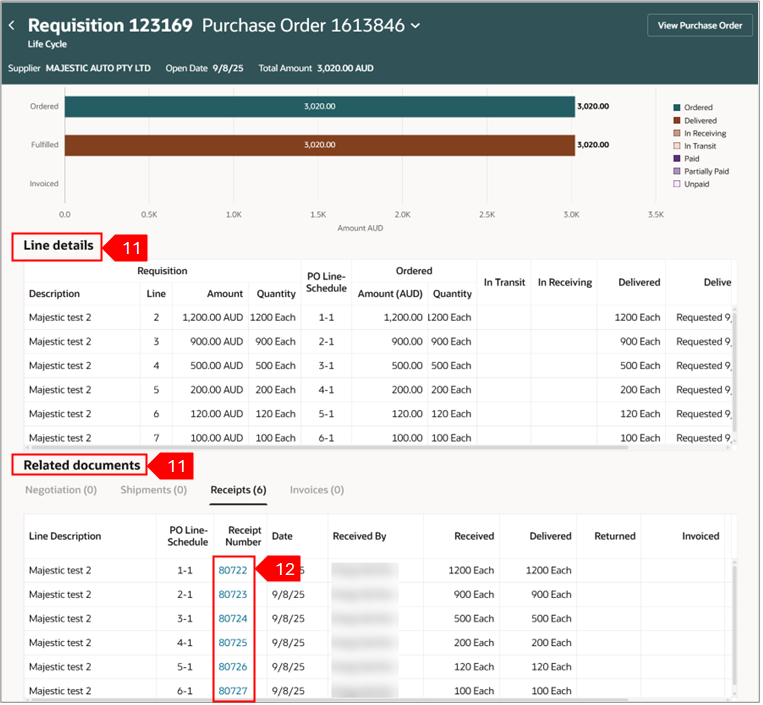The width and height of the screenshot is (763, 705).
Task: Click the teal Ordered bar in chart
Action: [320, 106]
